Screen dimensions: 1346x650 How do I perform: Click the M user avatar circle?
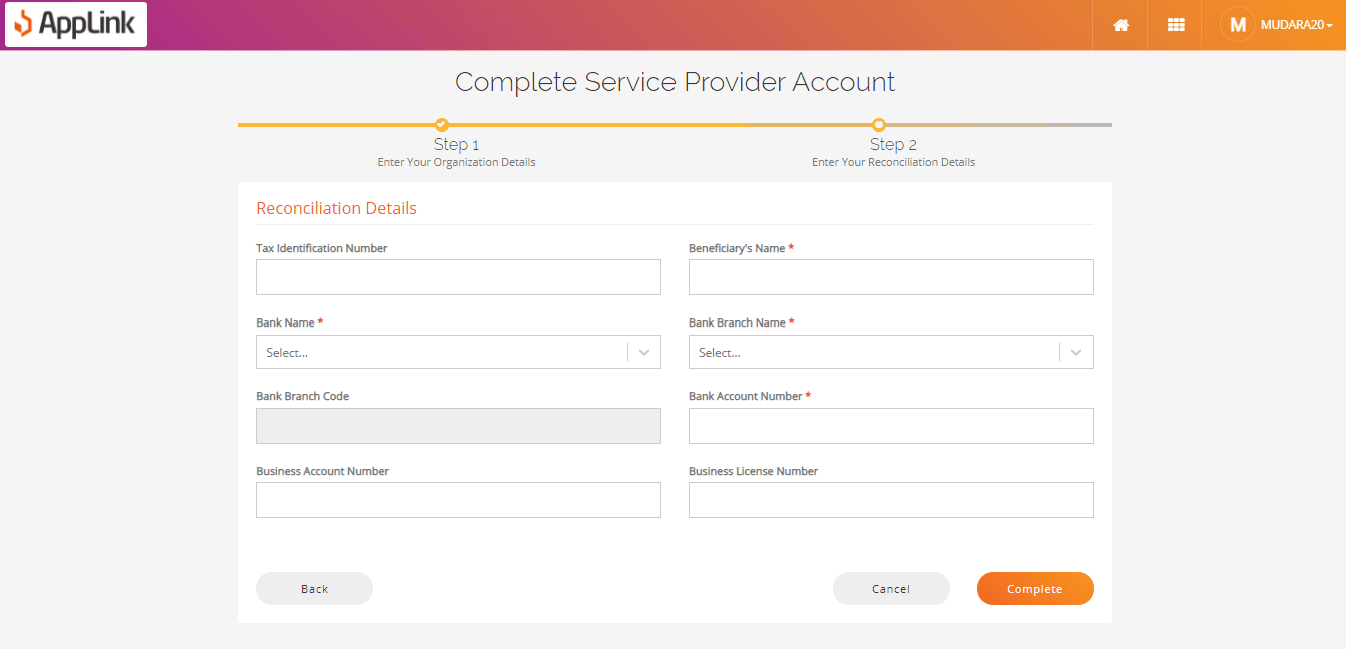[1237, 25]
